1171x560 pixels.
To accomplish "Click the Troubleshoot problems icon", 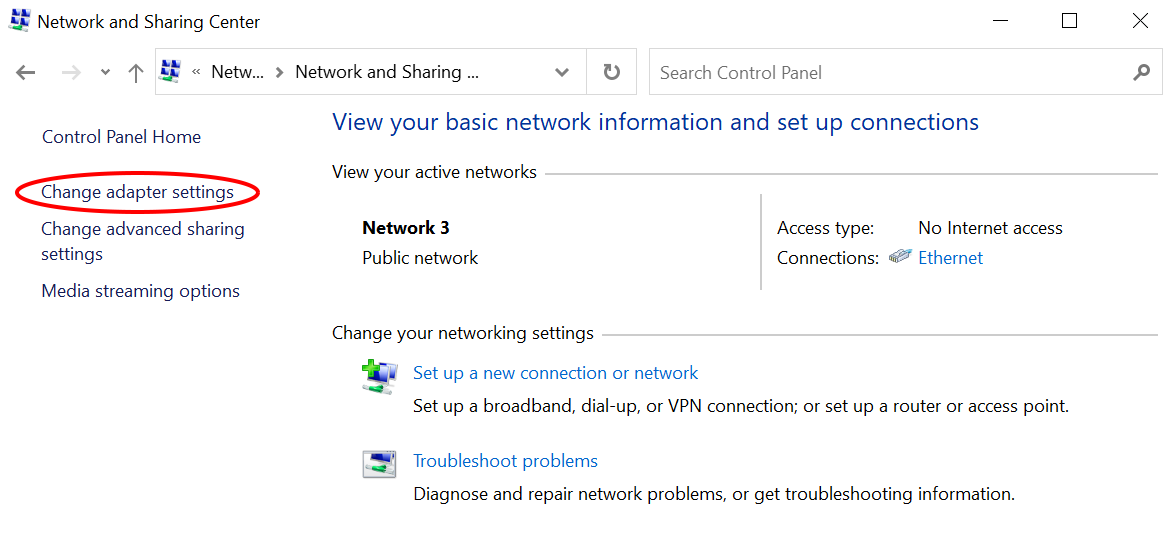I will coord(379,464).
